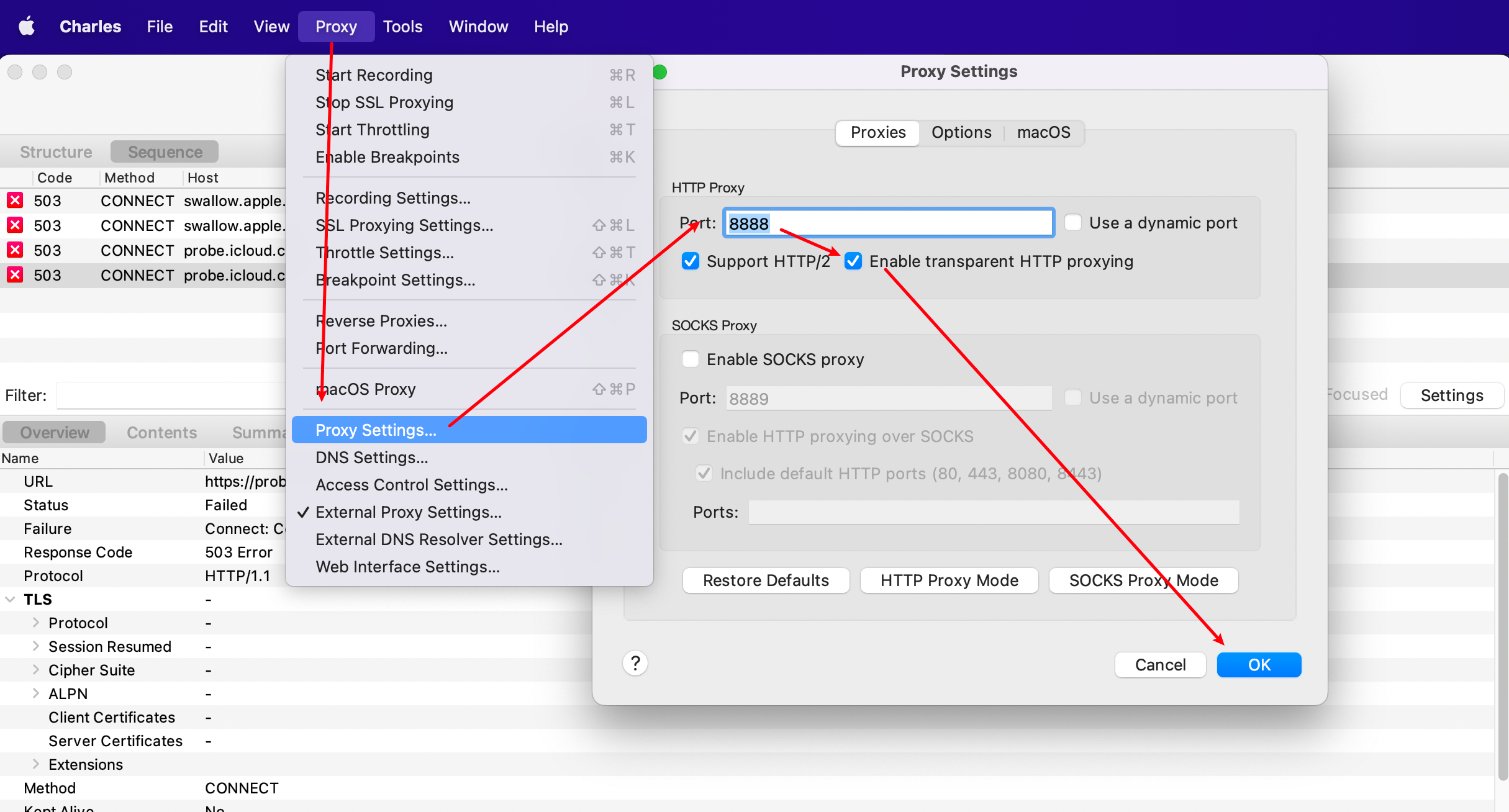Click the error icon on first probe.icloud row
1509x812 pixels.
point(15,250)
